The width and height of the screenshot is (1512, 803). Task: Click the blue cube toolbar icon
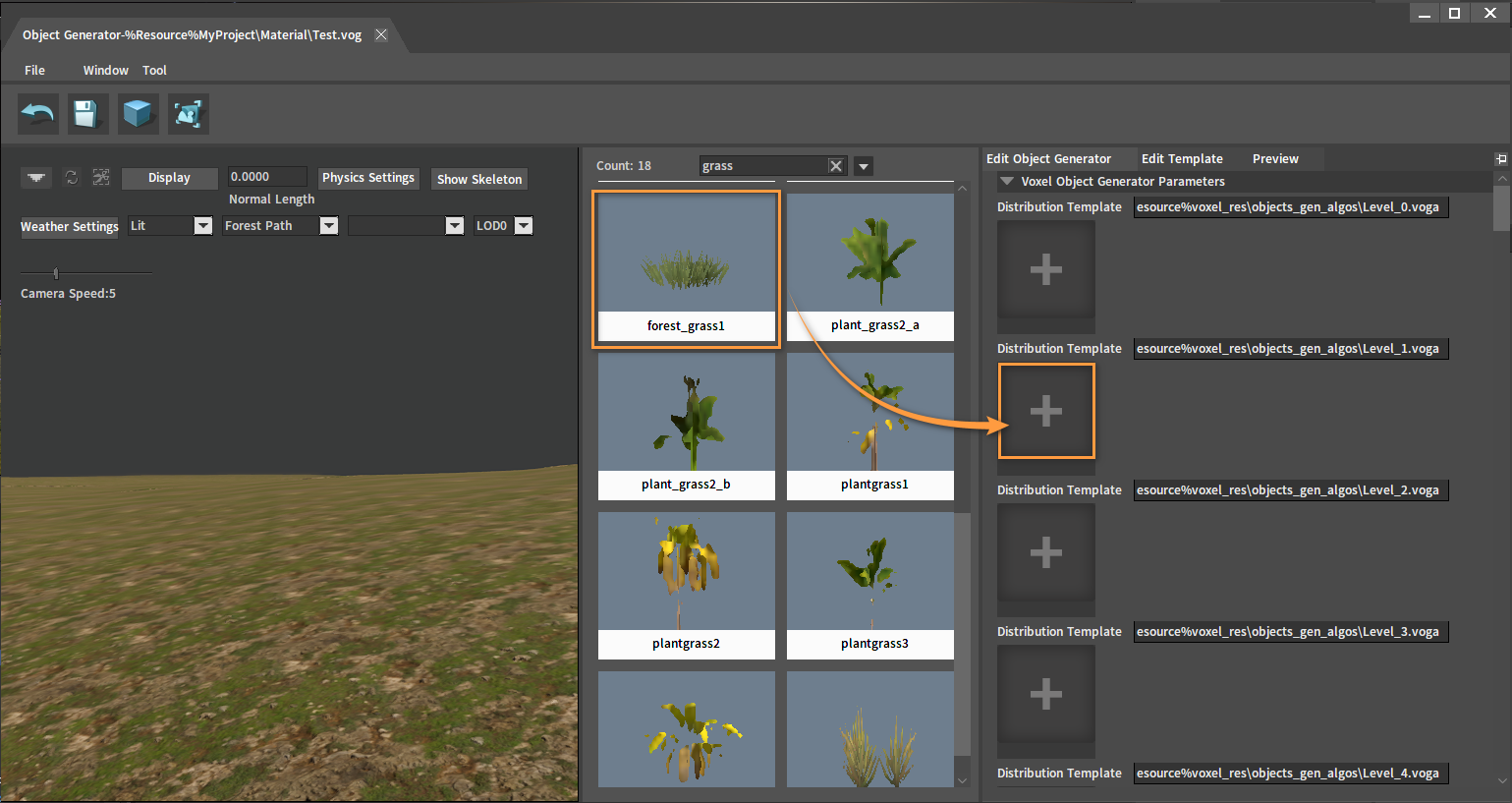click(x=138, y=114)
